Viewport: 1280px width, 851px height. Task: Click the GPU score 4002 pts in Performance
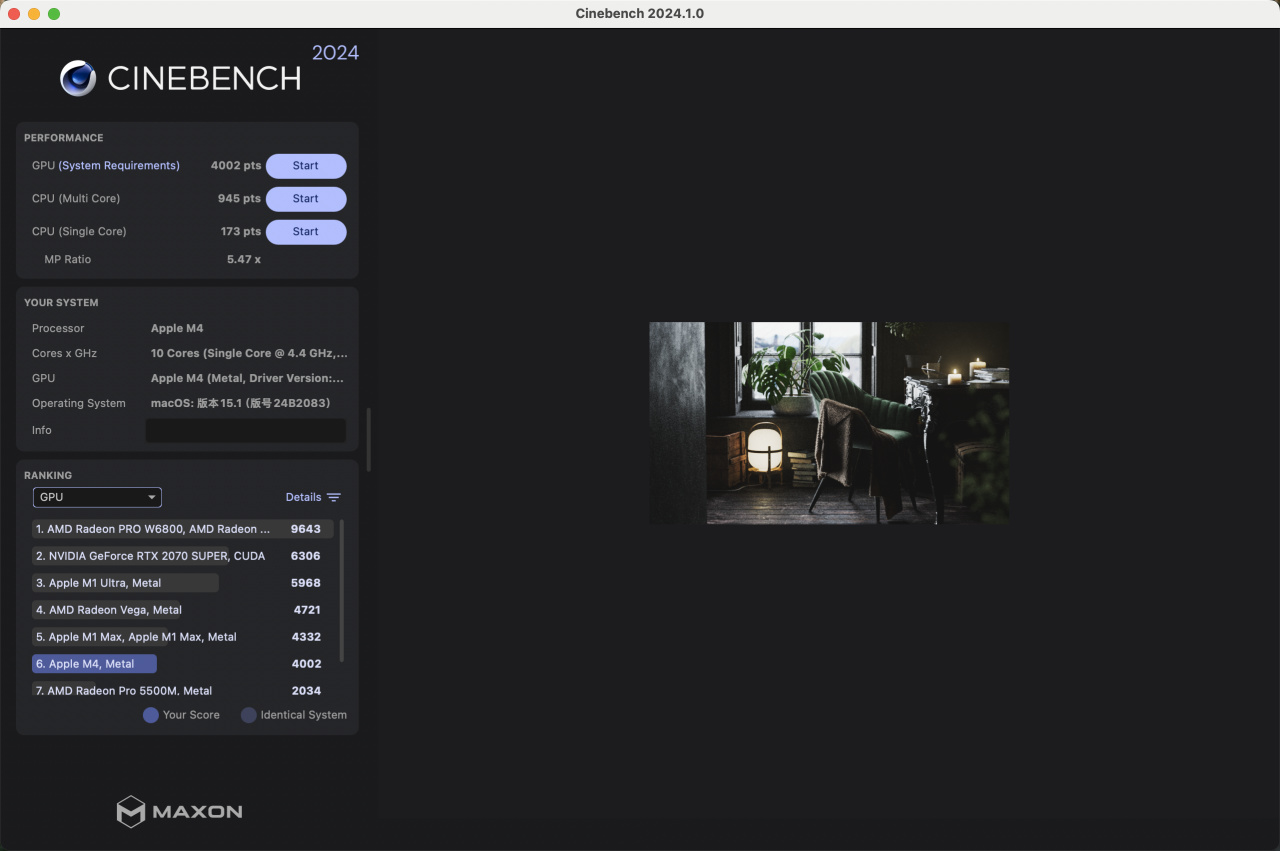236,166
